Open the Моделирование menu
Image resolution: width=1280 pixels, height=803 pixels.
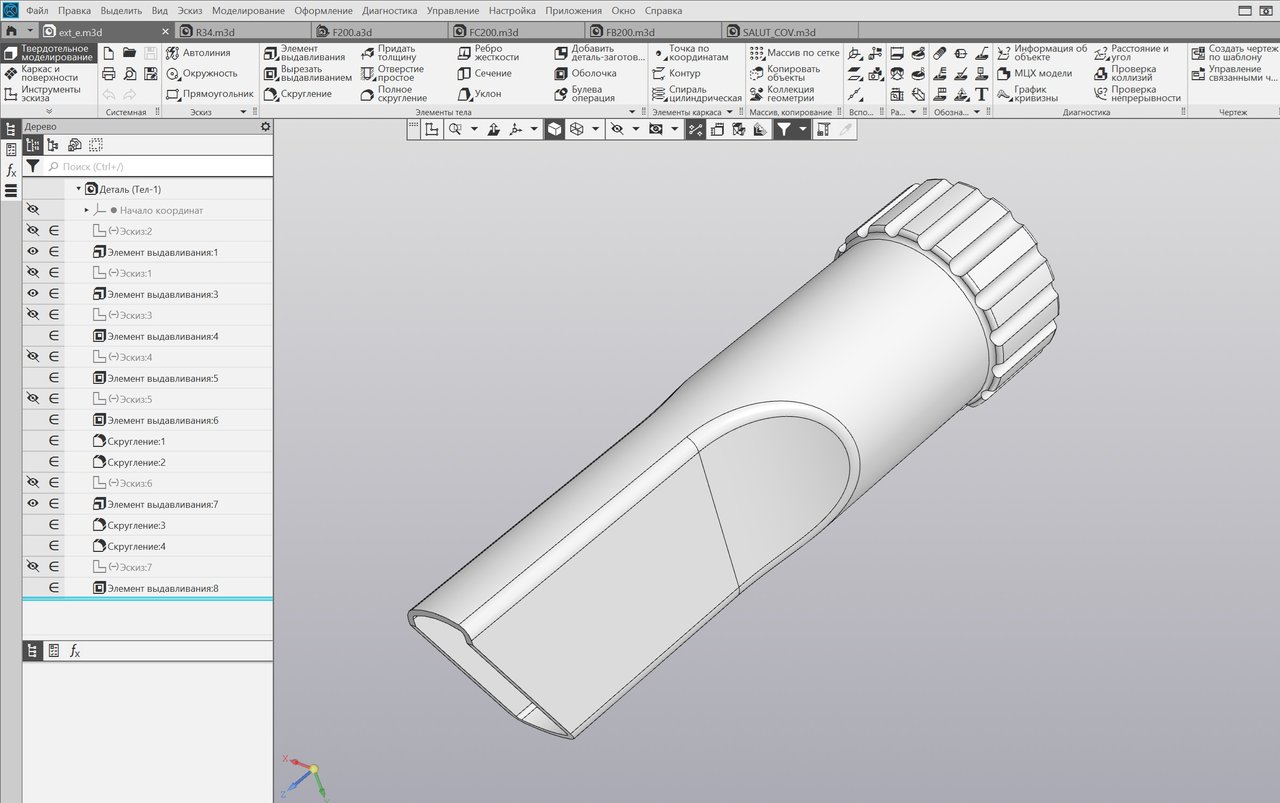250,11
